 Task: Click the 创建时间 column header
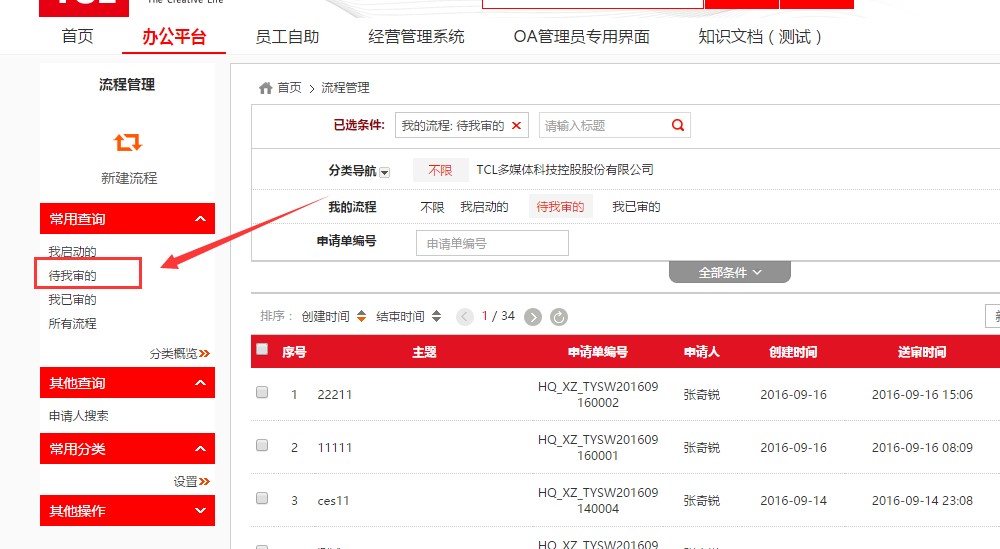point(793,352)
